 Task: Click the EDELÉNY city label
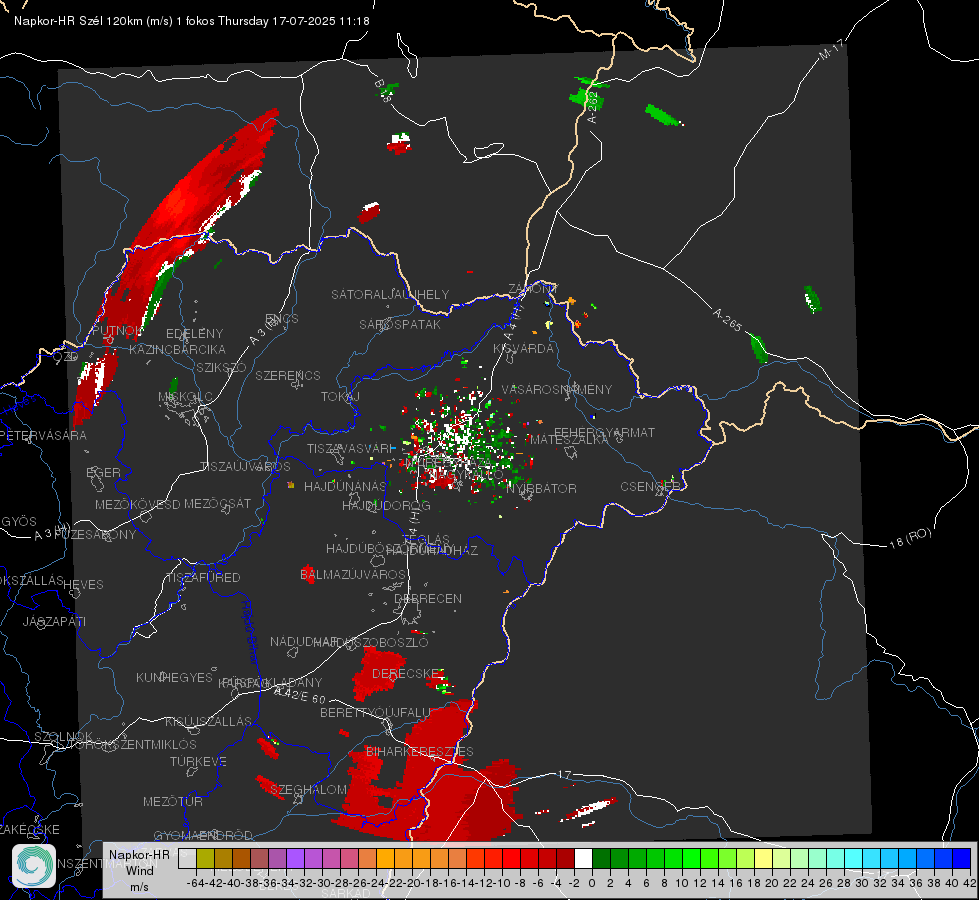(195, 334)
